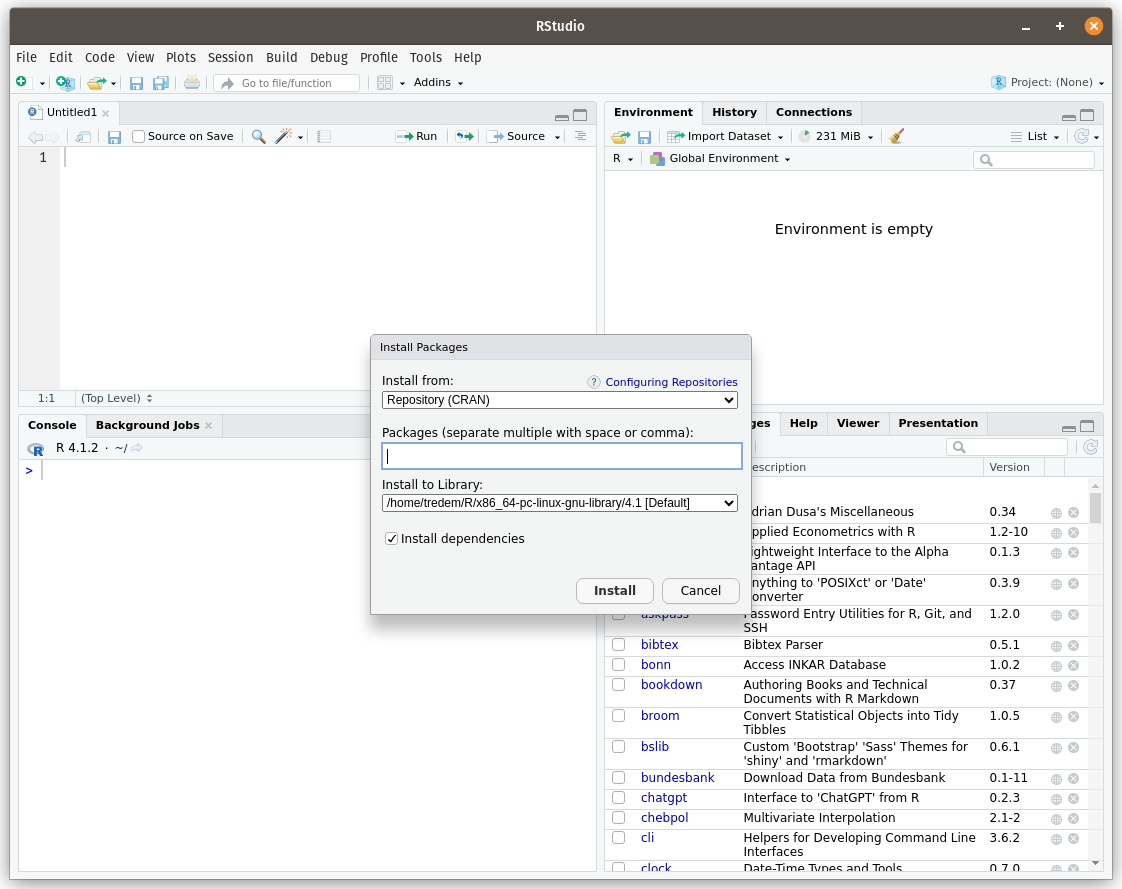Enable the Source on Save checkbox
The image size is (1122, 889).
[139, 136]
